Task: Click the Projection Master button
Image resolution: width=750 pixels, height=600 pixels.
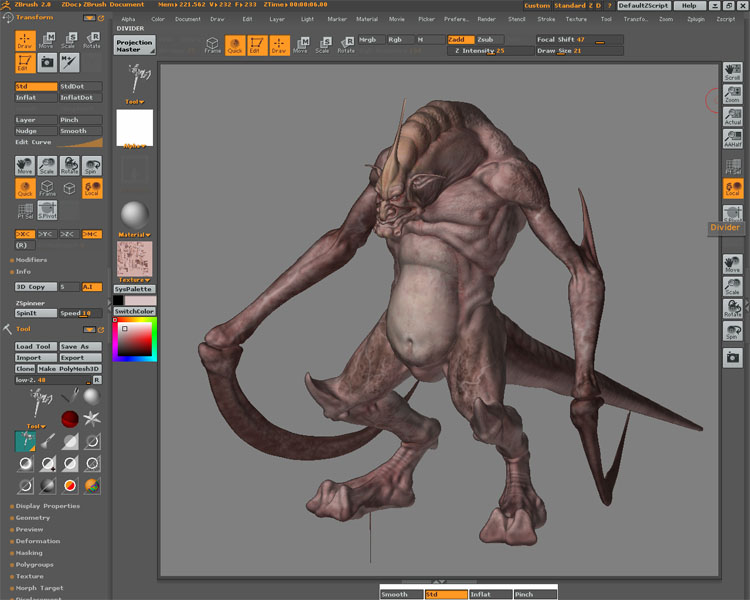Action: tap(134, 45)
